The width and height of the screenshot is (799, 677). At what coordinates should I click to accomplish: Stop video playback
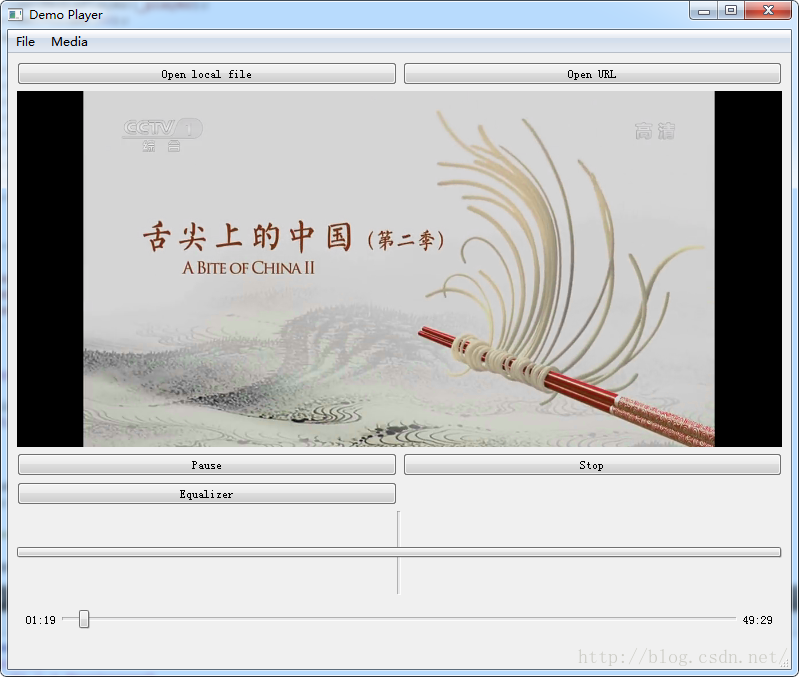(592, 465)
